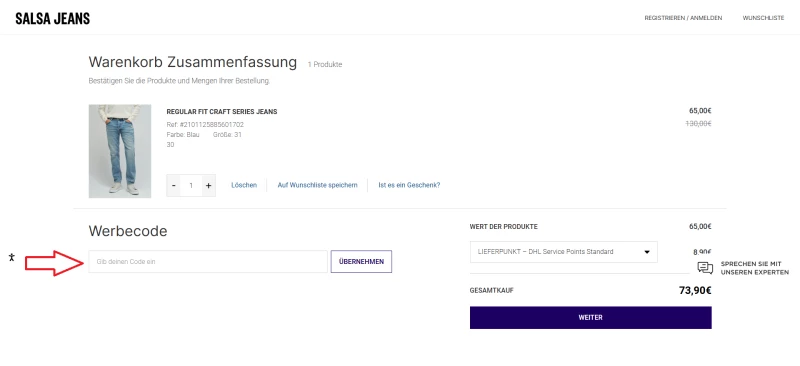Open the delivery method dropdown
The width and height of the screenshot is (800, 366).
(x=564, y=252)
